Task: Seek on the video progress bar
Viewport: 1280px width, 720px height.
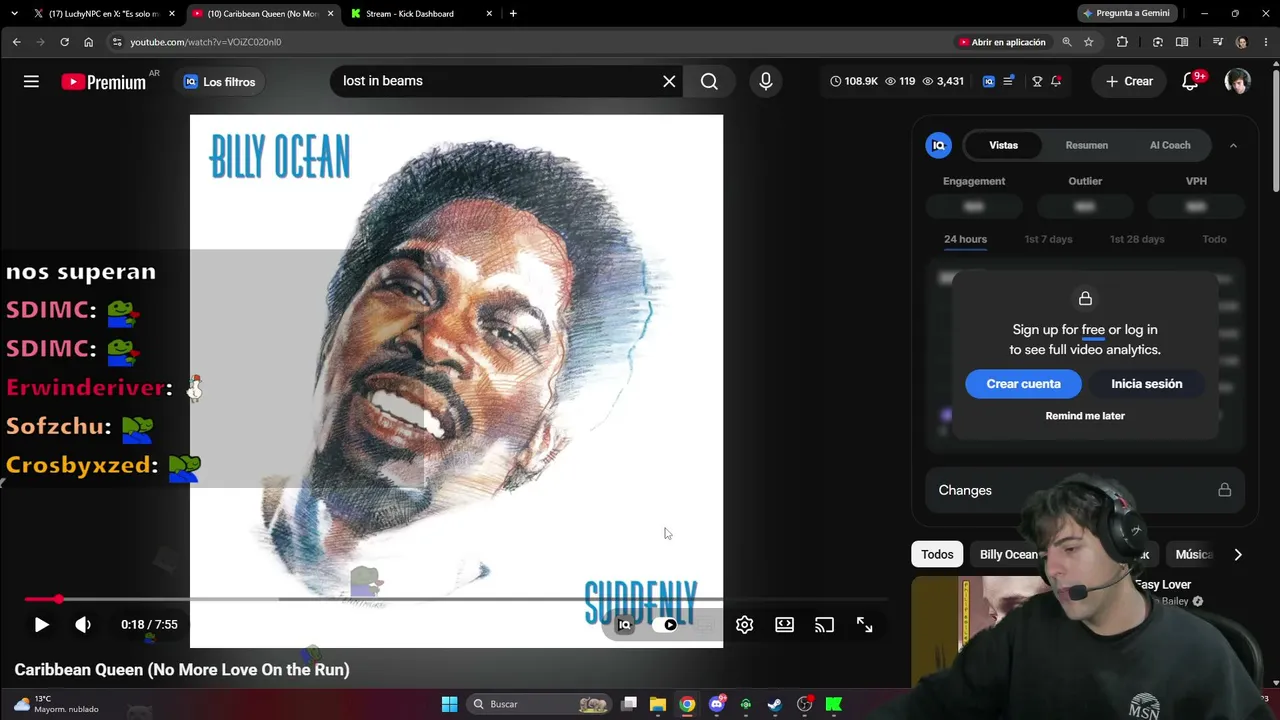Action: [456, 599]
